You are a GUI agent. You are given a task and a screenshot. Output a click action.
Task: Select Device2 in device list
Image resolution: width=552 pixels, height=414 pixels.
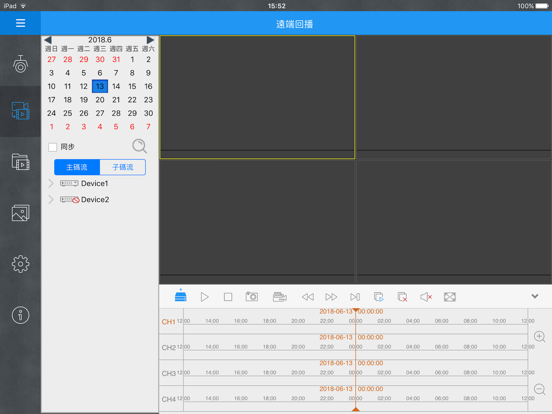pyautogui.click(x=95, y=200)
